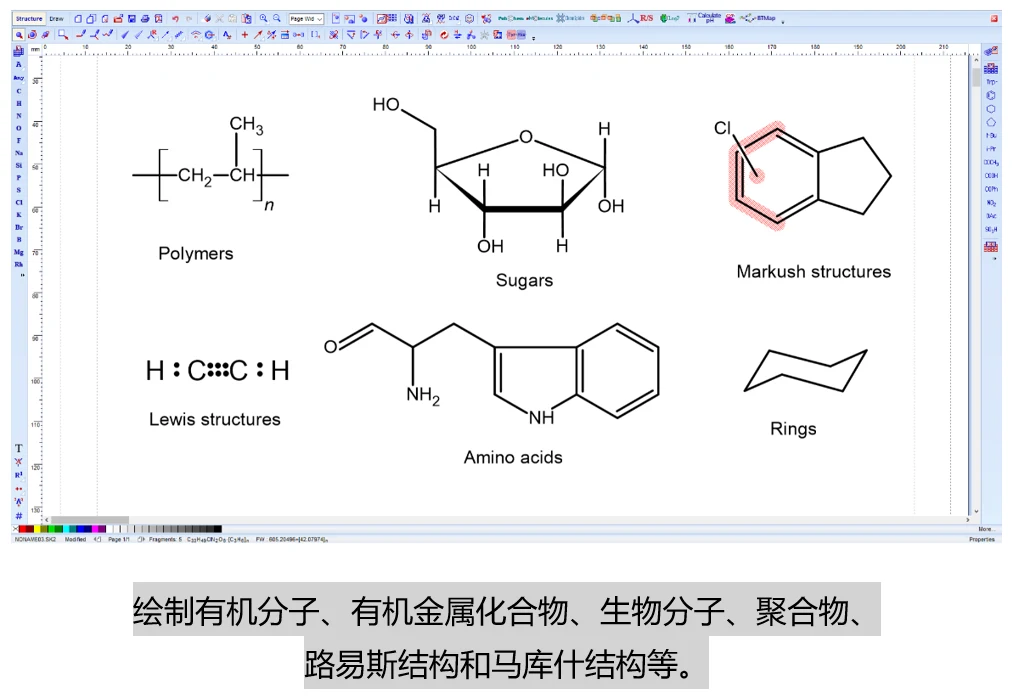Pick the cyan color swatch
1012x697 pixels.
click(x=67, y=529)
